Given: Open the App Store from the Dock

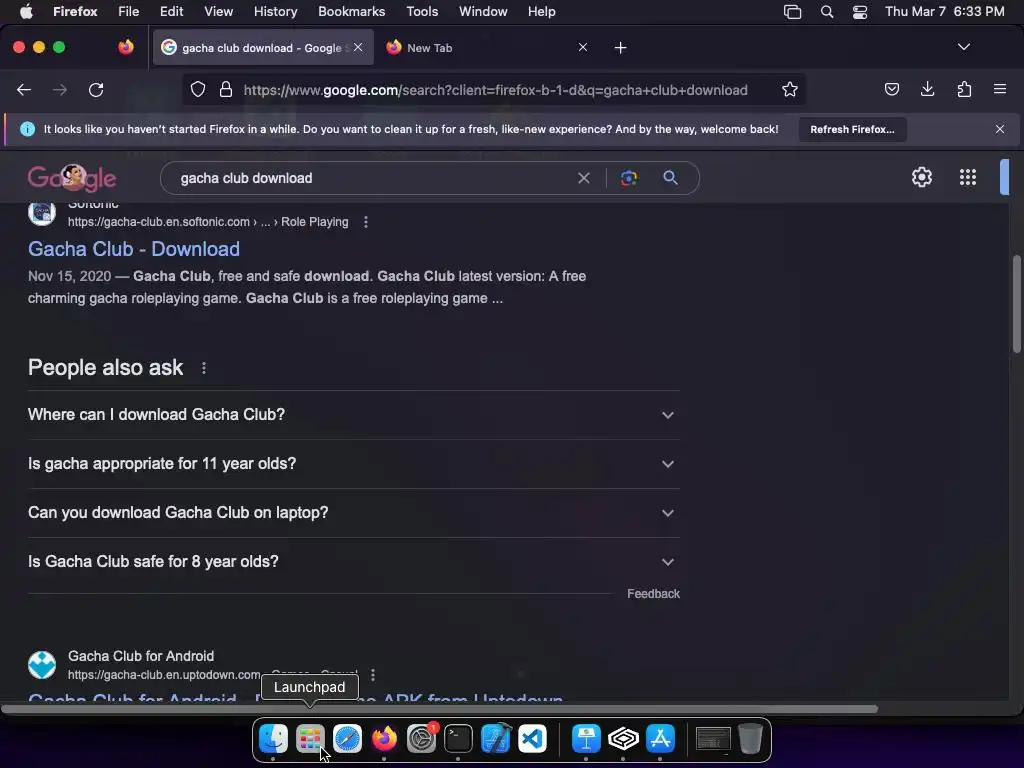Looking at the screenshot, I should pos(660,739).
